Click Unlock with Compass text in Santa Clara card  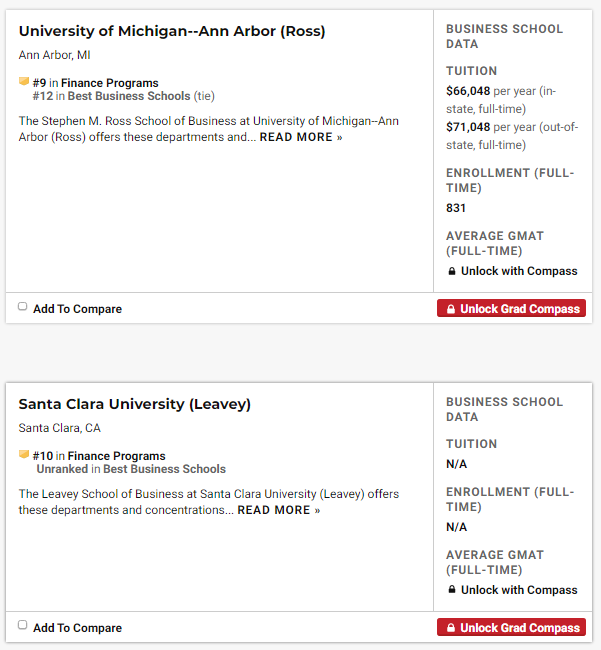click(x=519, y=590)
